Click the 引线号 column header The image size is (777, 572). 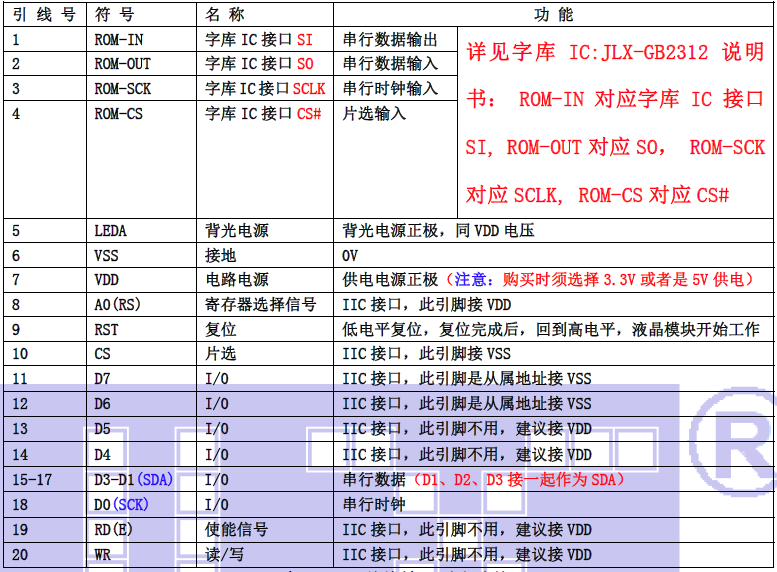tap(43, 15)
